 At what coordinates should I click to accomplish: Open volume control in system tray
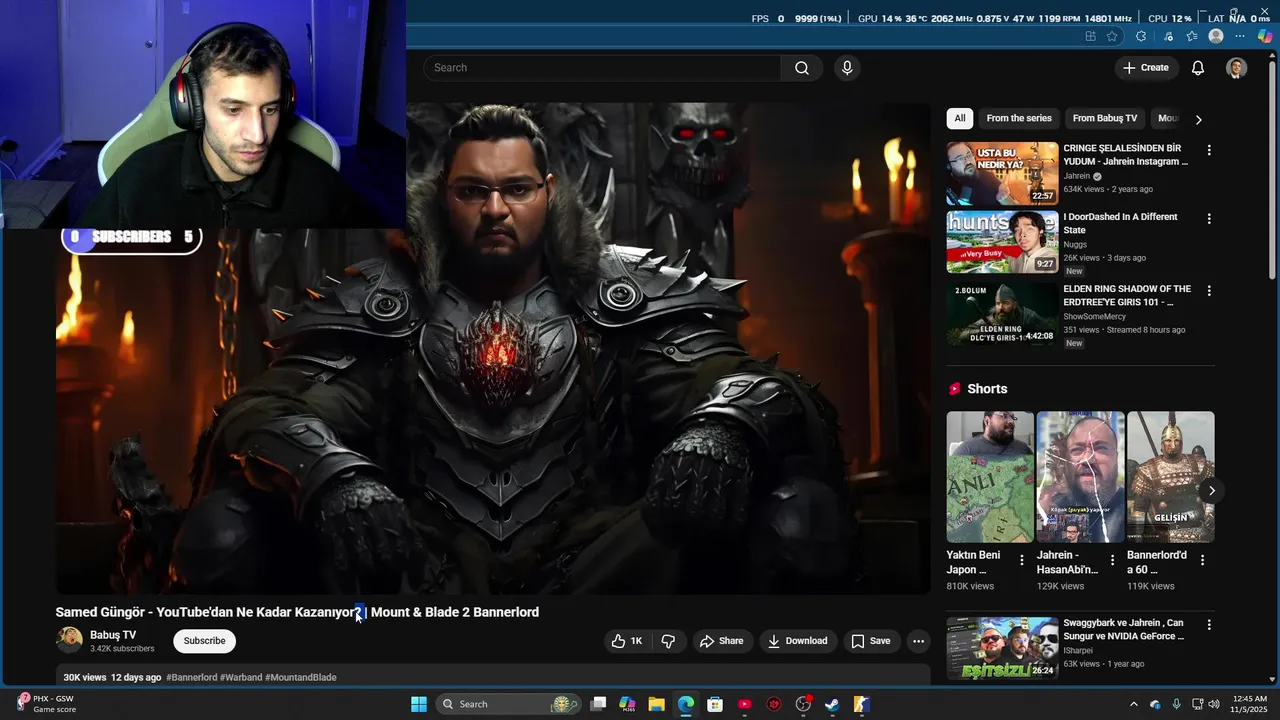[1214, 704]
